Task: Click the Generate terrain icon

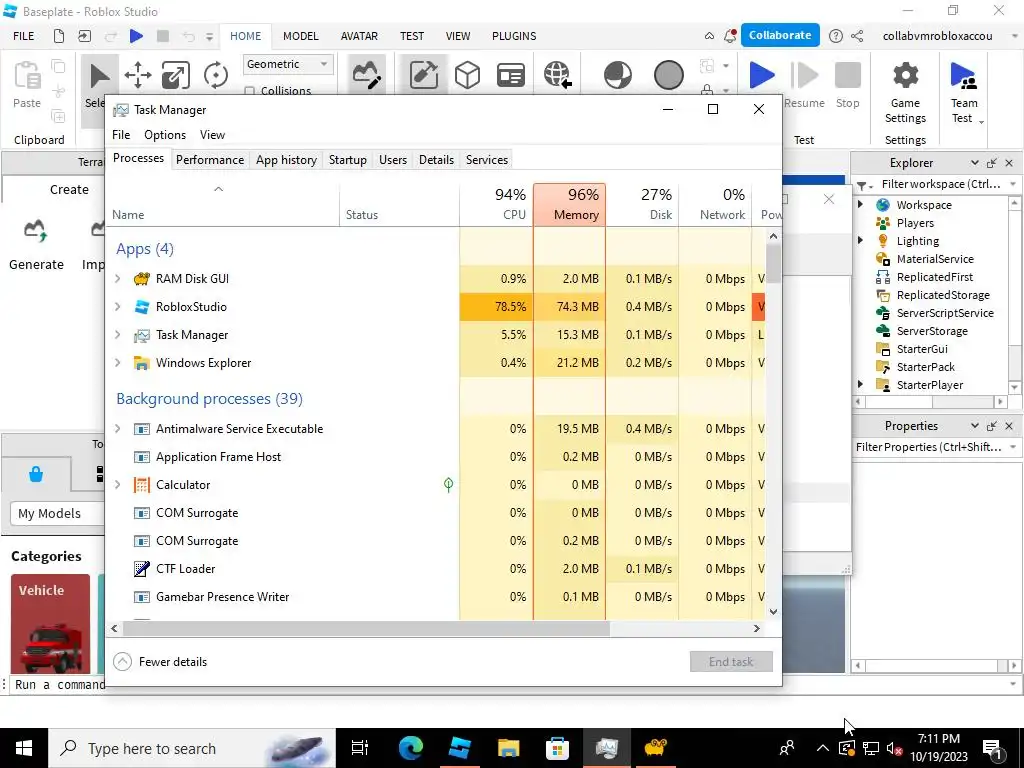Action: (x=35, y=231)
